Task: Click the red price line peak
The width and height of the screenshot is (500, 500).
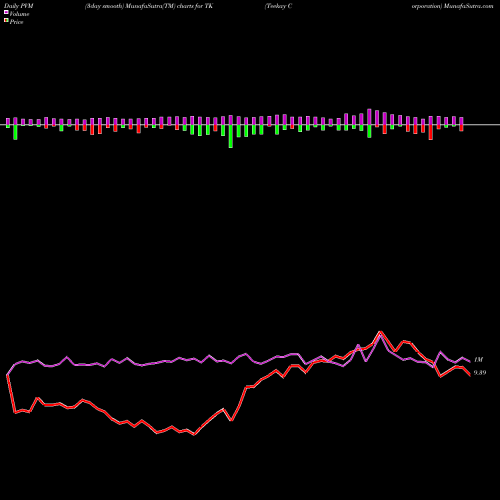Action: point(380,332)
